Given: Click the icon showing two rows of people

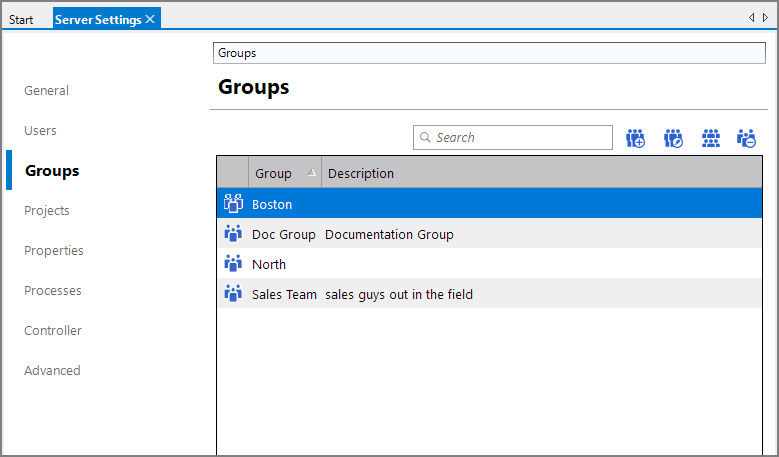Looking at the screenshot, I should [x=711, y=138].
